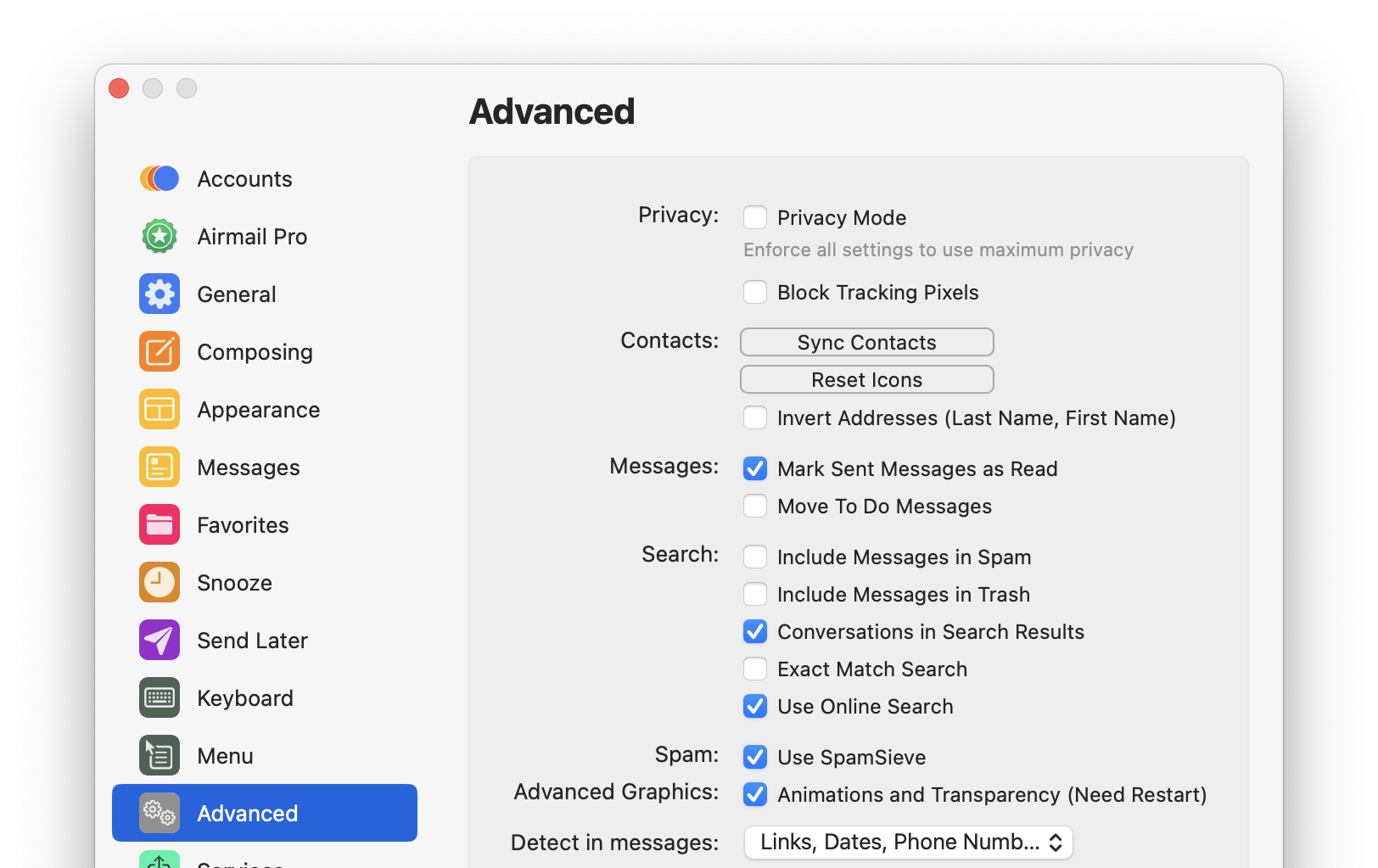Select the Airmail Pro icon in sidebar

[160, 236]
